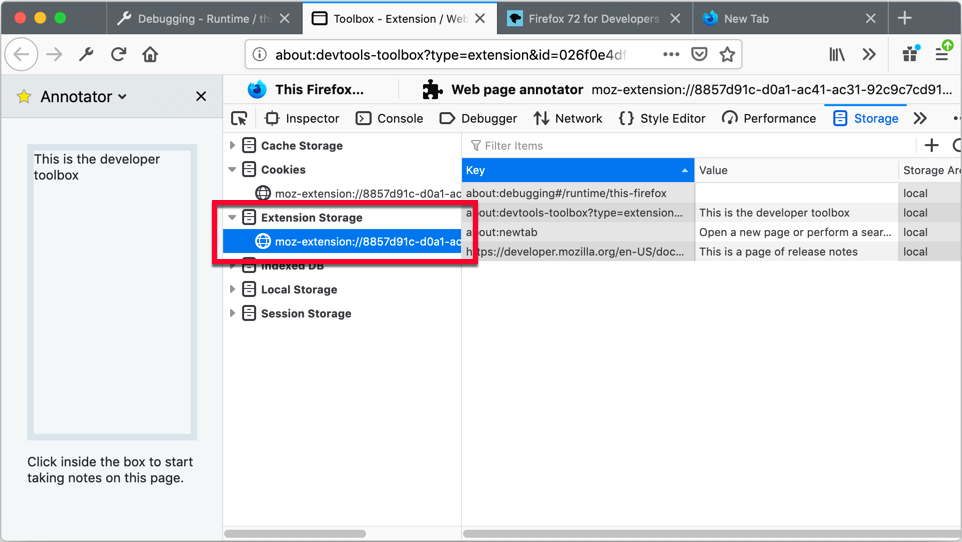Viewport: 962px width, 542px height.
Task: Click the star icon in Annotator header
Action: pos(24,96)
